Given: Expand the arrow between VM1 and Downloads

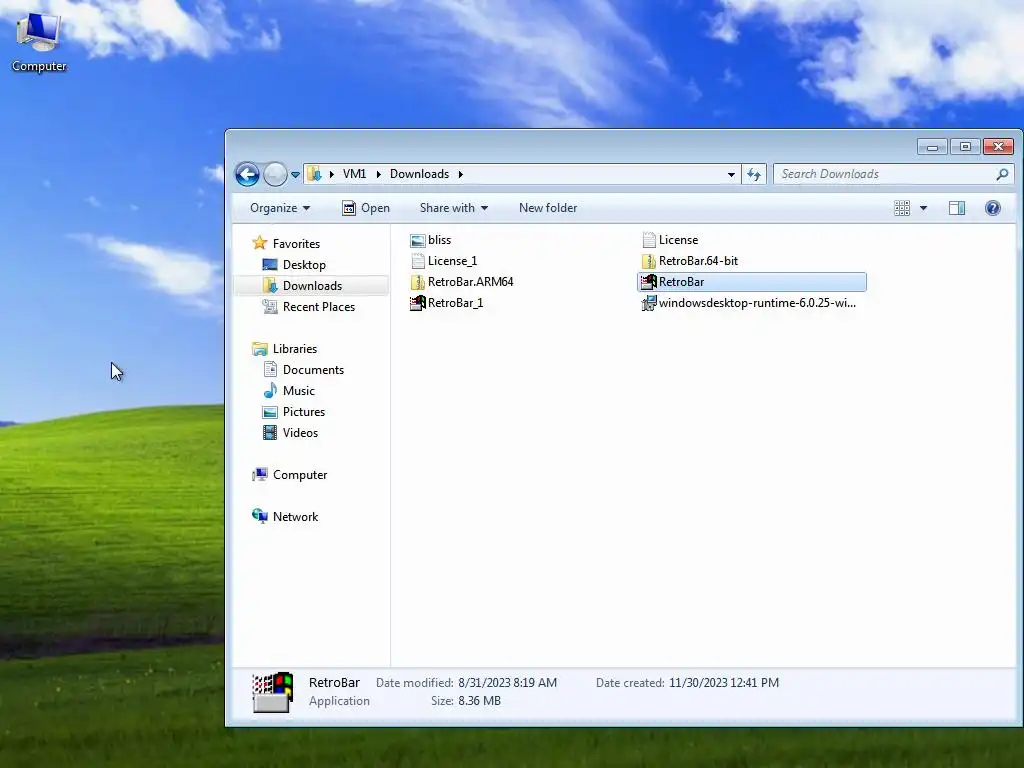Looking at the screenshot, I should coord(378,174).
